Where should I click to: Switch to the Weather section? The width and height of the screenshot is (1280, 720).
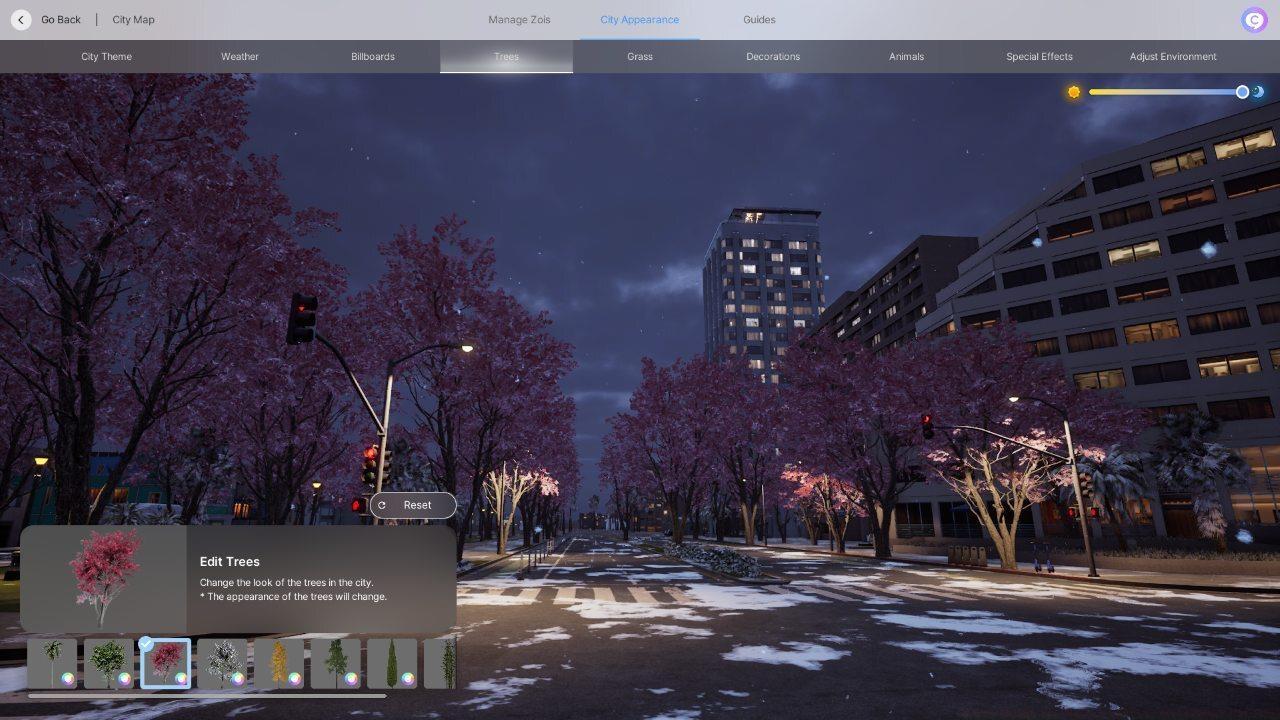(239, 56)
